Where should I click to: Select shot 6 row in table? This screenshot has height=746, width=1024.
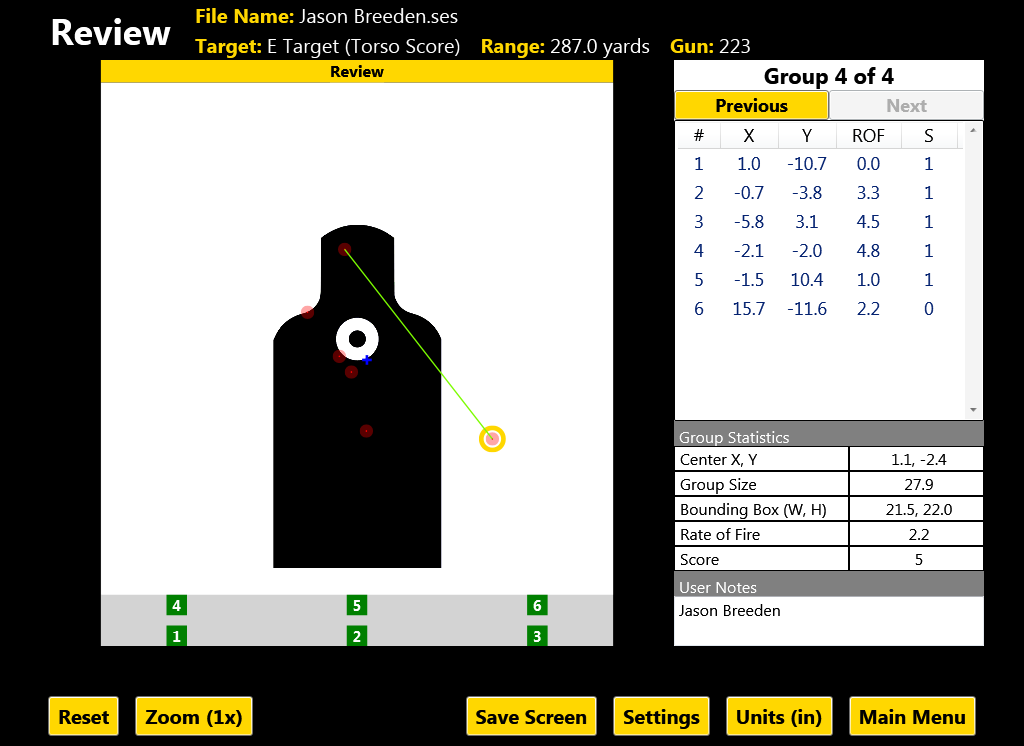click(820, 309)
